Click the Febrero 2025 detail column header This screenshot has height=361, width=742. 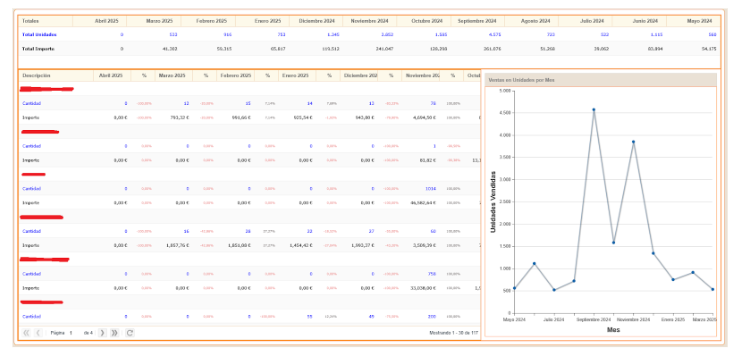(235, 76)
